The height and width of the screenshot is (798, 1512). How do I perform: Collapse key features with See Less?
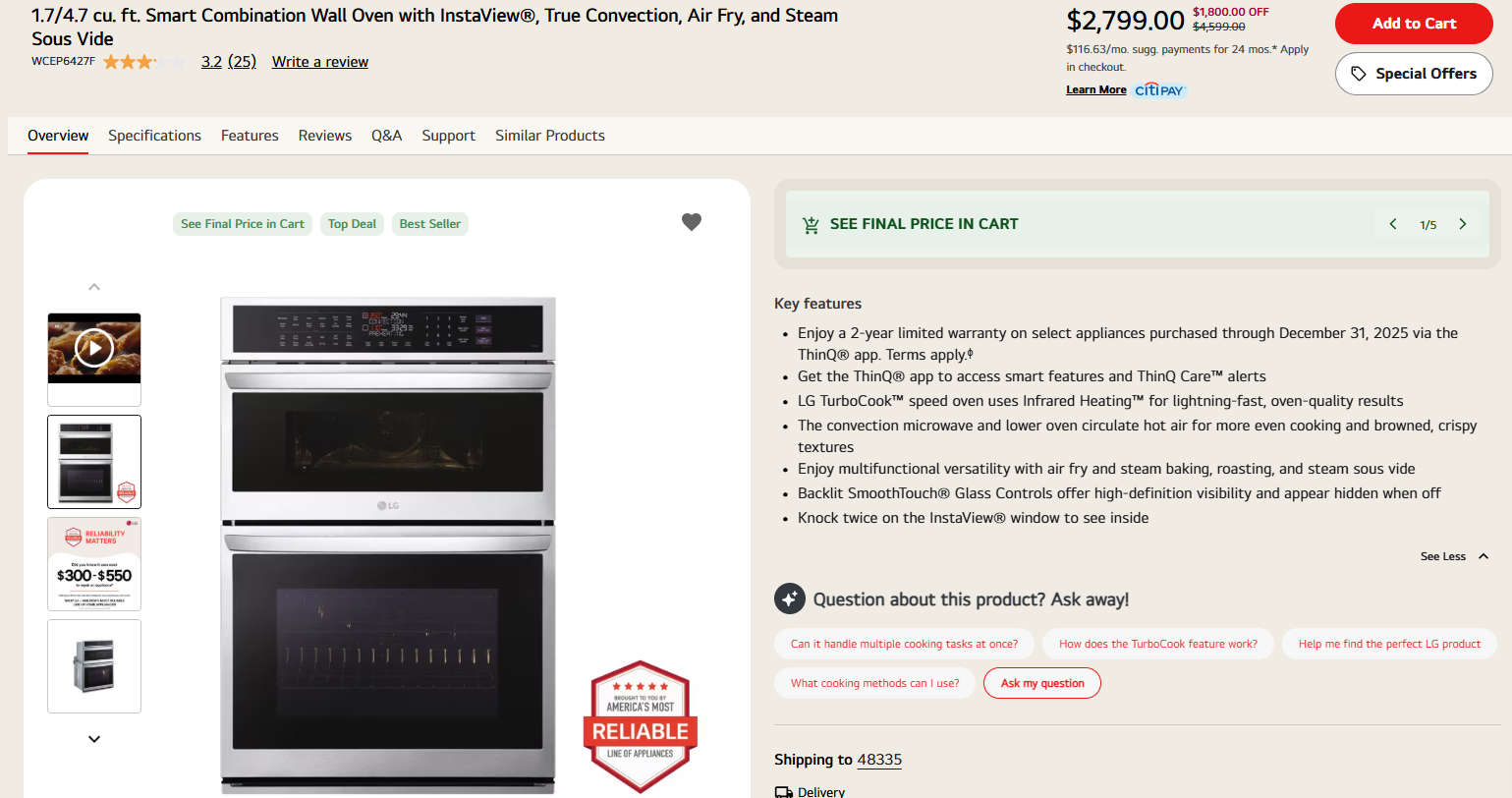tap(1454, 556)
